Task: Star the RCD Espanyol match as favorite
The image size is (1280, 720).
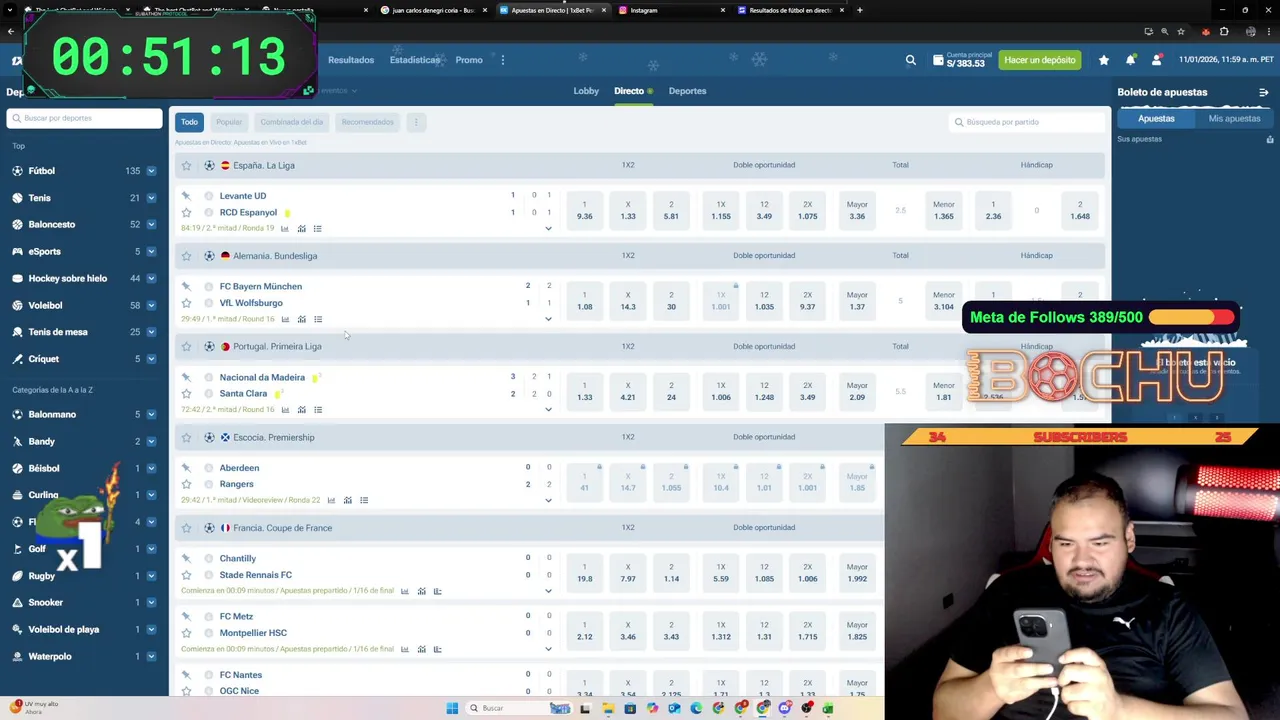Action: (186, 213)
